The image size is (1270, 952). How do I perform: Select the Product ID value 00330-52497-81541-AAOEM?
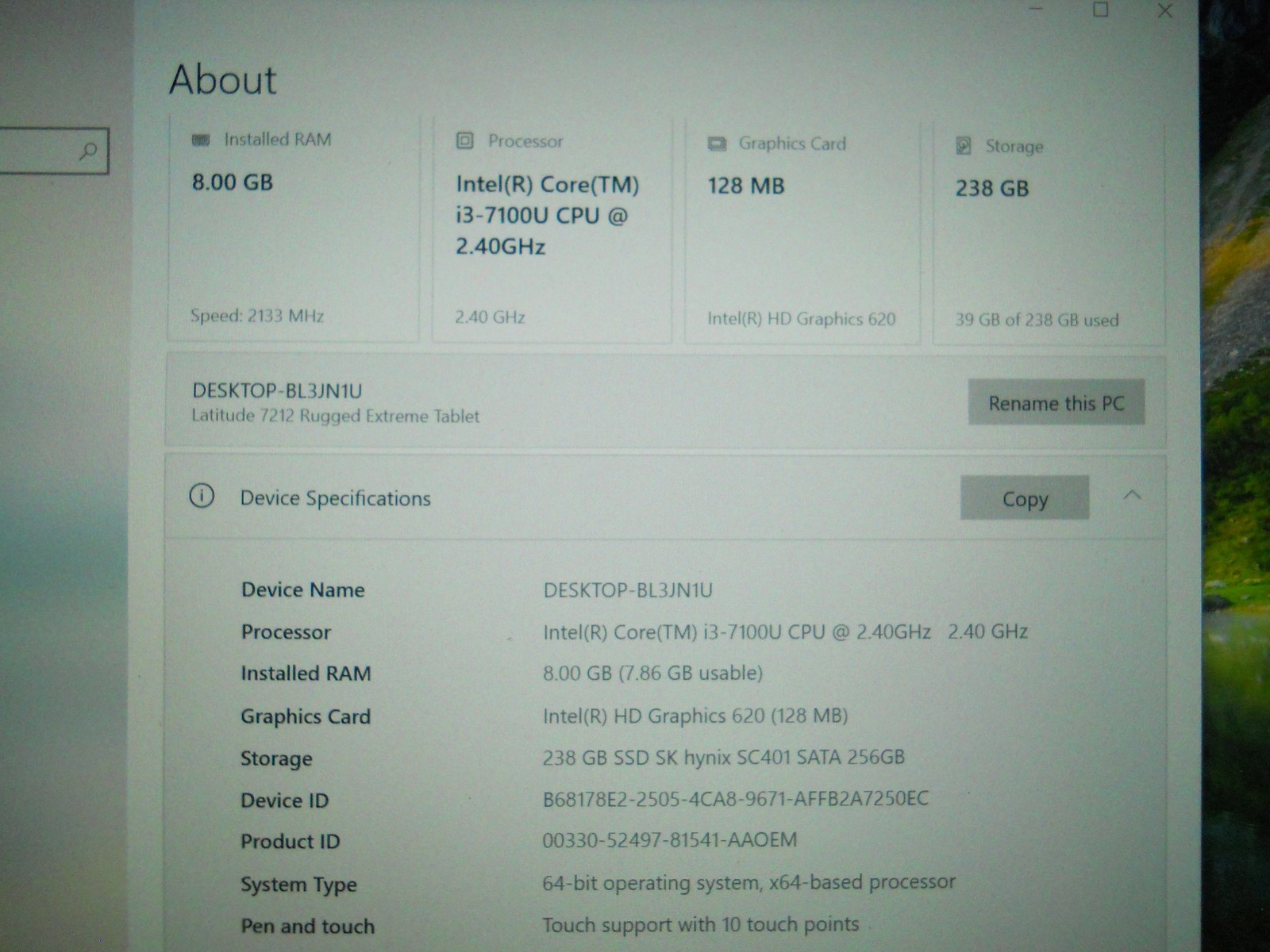(x=670, y=839)
